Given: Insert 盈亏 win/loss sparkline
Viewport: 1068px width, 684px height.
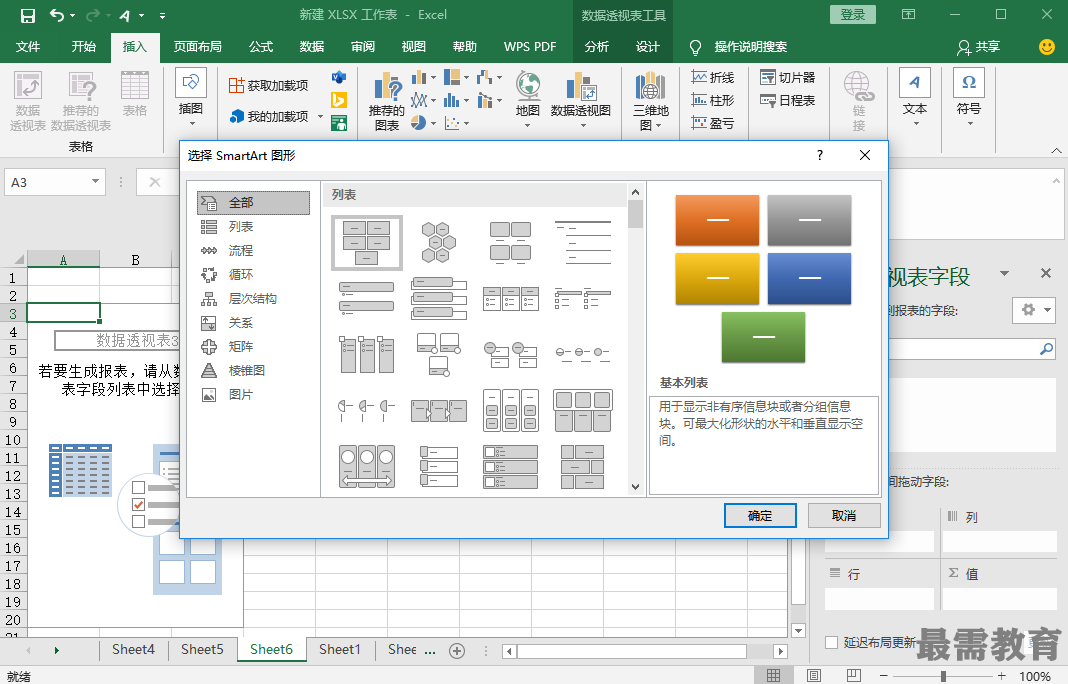Looking at the screenshot, I should tap(712, 123).
